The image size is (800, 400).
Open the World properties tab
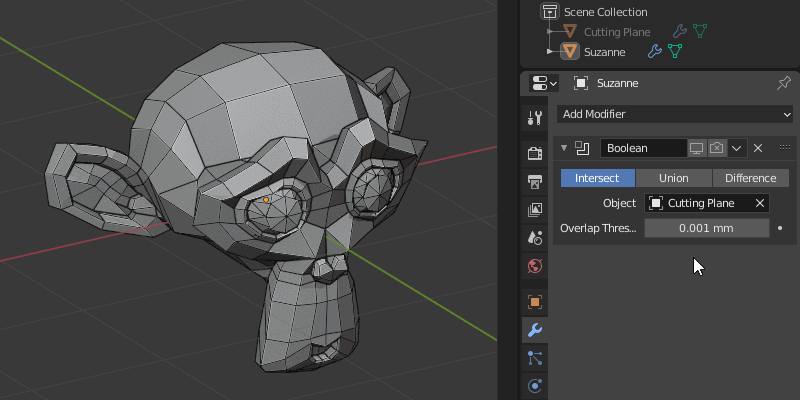(535, 266)
